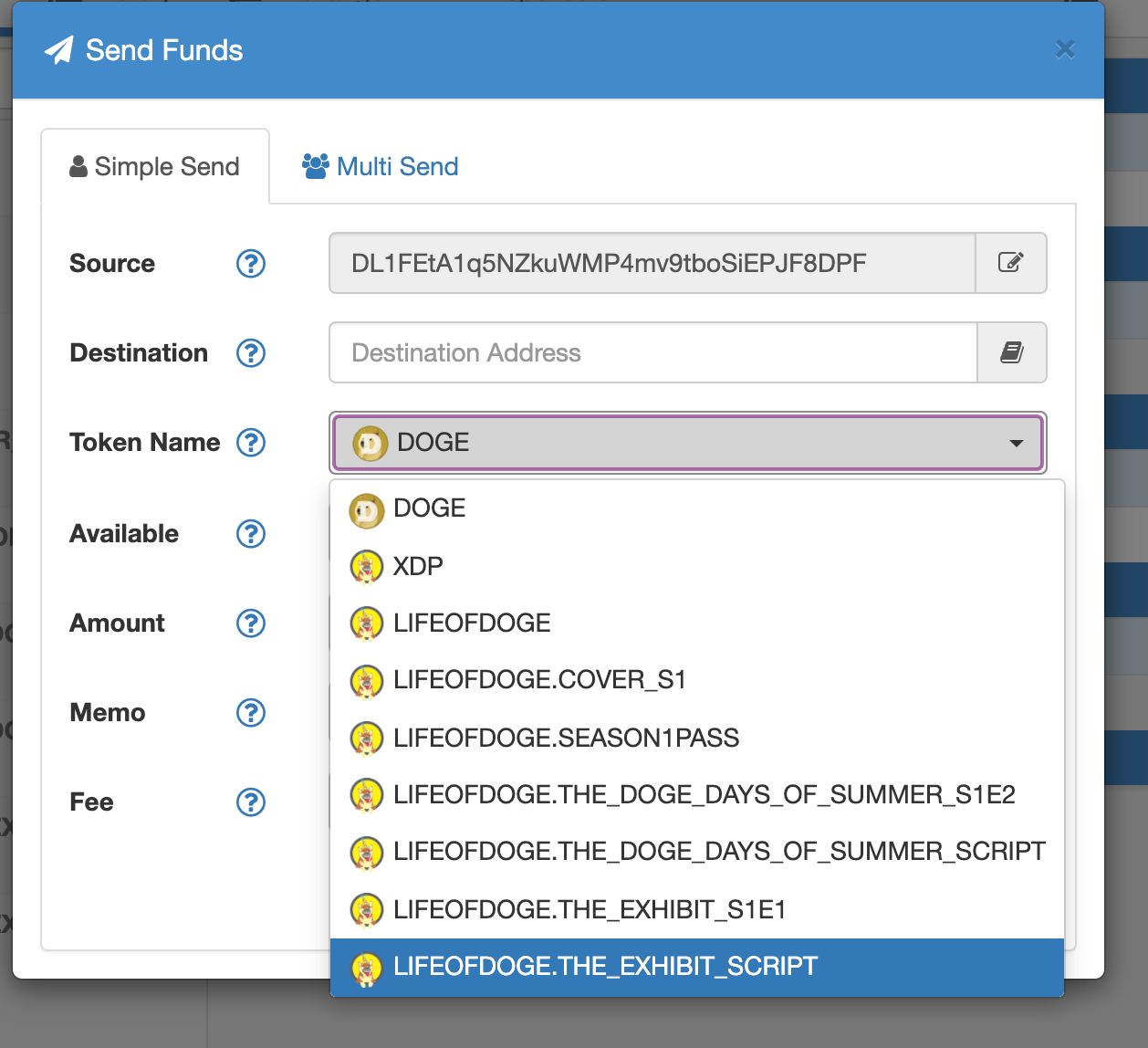Click the help icon next to Token Name
This screenshot has height=1048, width=1148.
tap(251, 442)
